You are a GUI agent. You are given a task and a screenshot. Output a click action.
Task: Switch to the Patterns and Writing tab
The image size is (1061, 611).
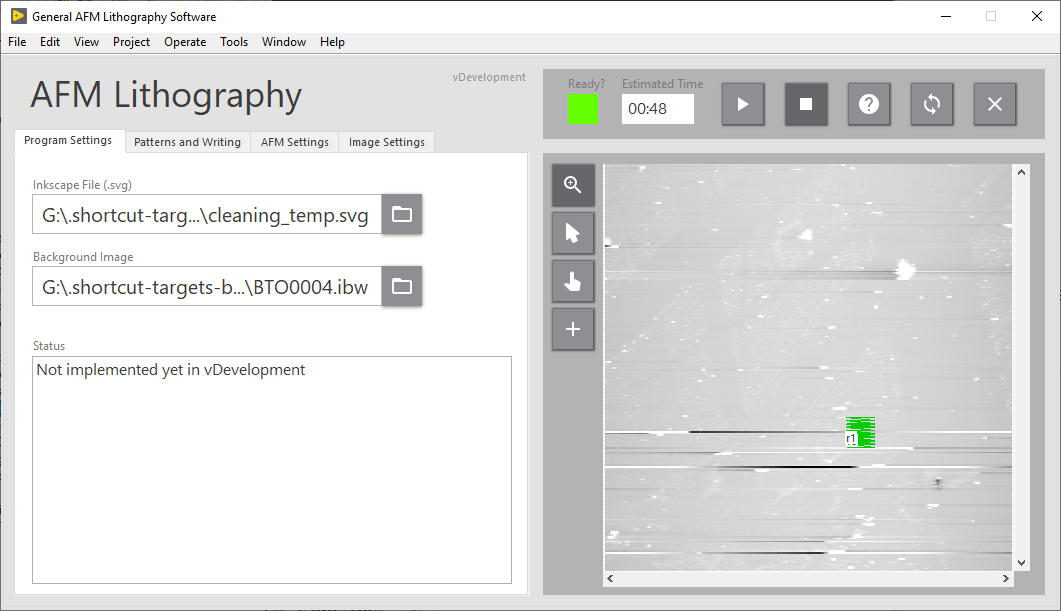187,142
